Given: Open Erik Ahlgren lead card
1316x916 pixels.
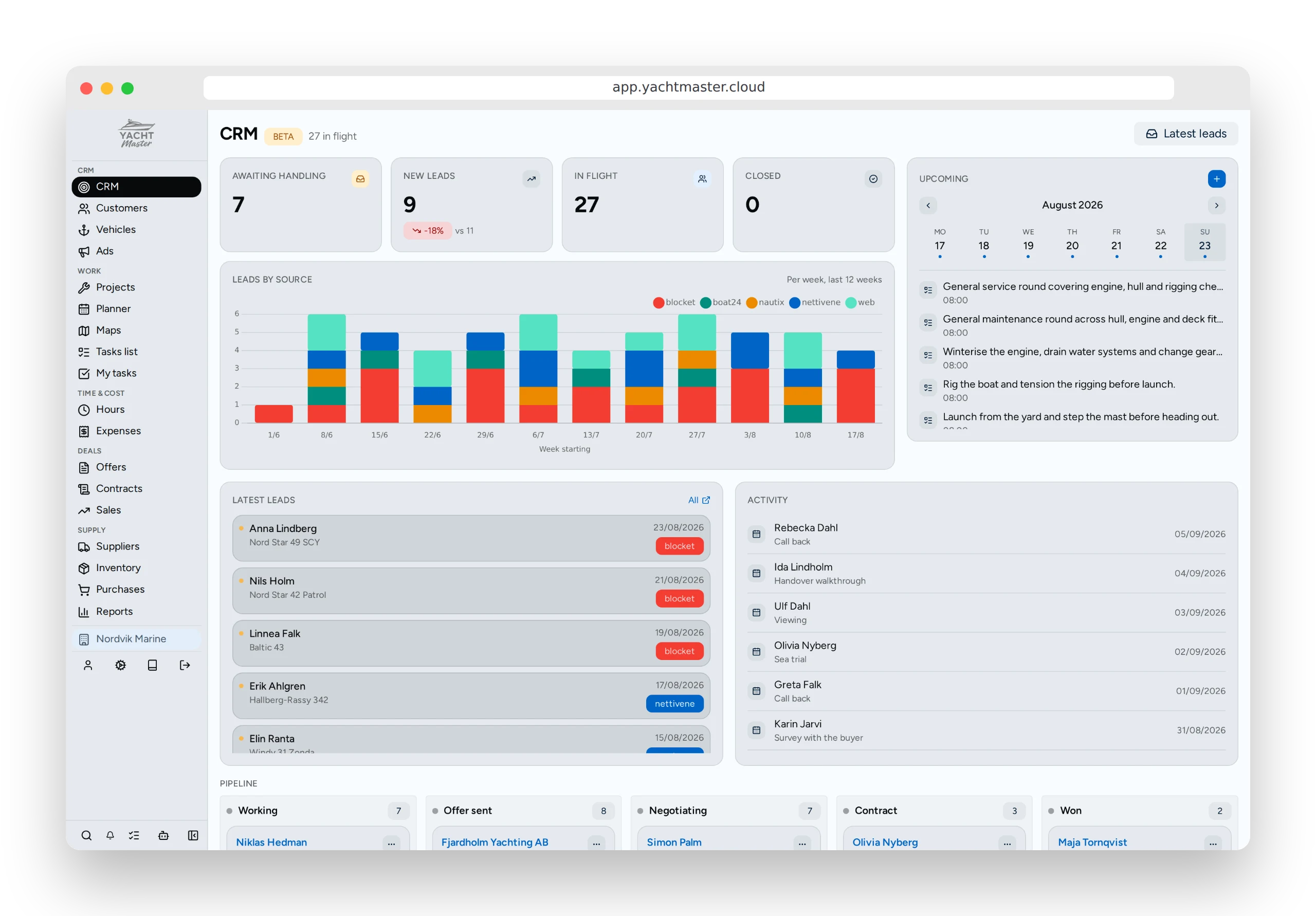Looking at the screenshot, I should pyautogui.click(x=470, y=696).
